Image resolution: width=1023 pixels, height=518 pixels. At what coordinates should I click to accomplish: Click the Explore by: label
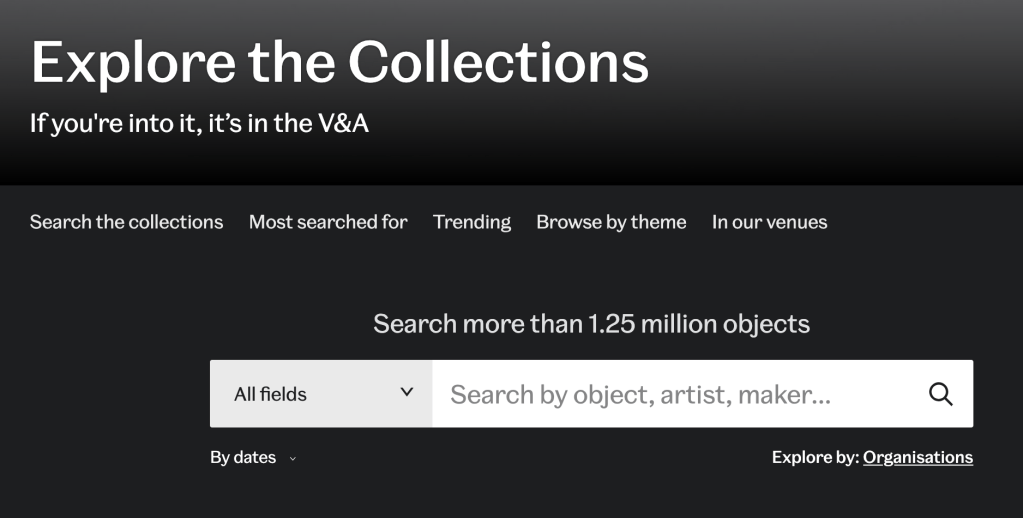(x=815, y=457)
